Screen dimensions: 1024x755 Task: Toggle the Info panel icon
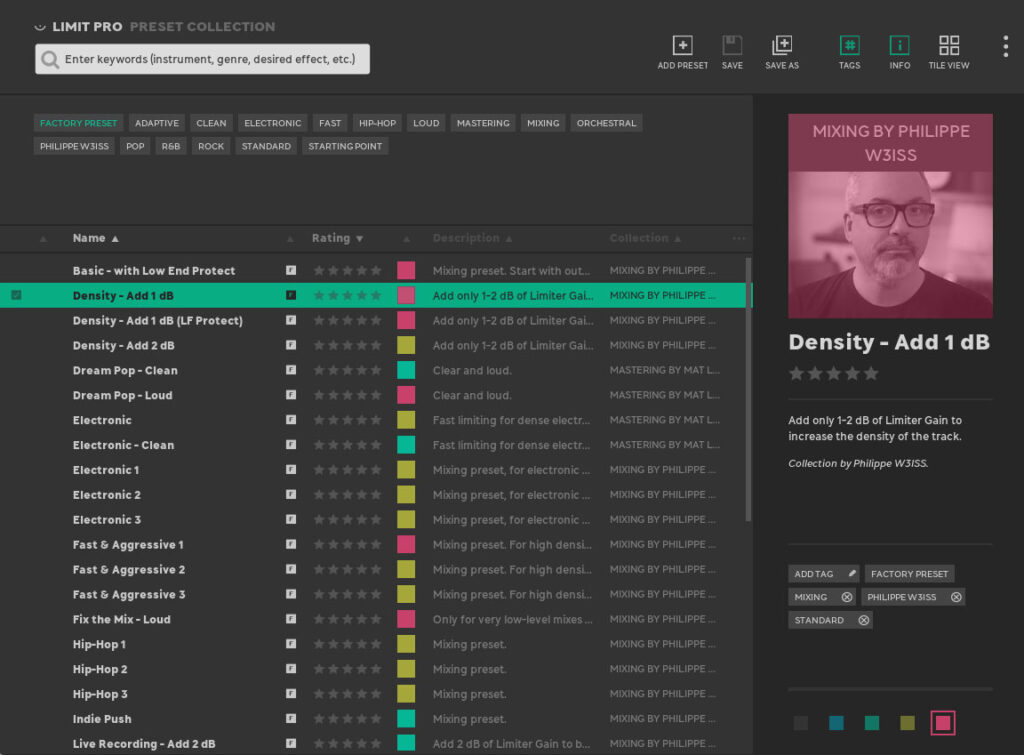click(x=899, y=45)
